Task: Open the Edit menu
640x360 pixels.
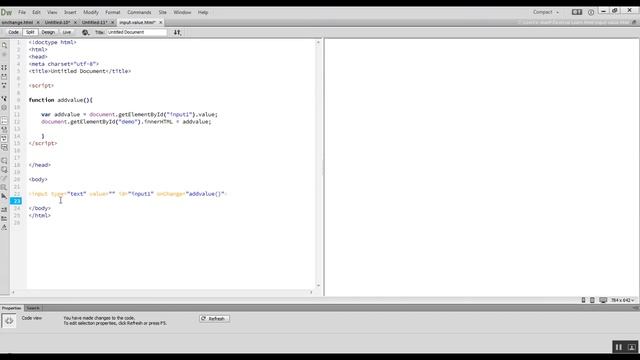Action: 36,12
